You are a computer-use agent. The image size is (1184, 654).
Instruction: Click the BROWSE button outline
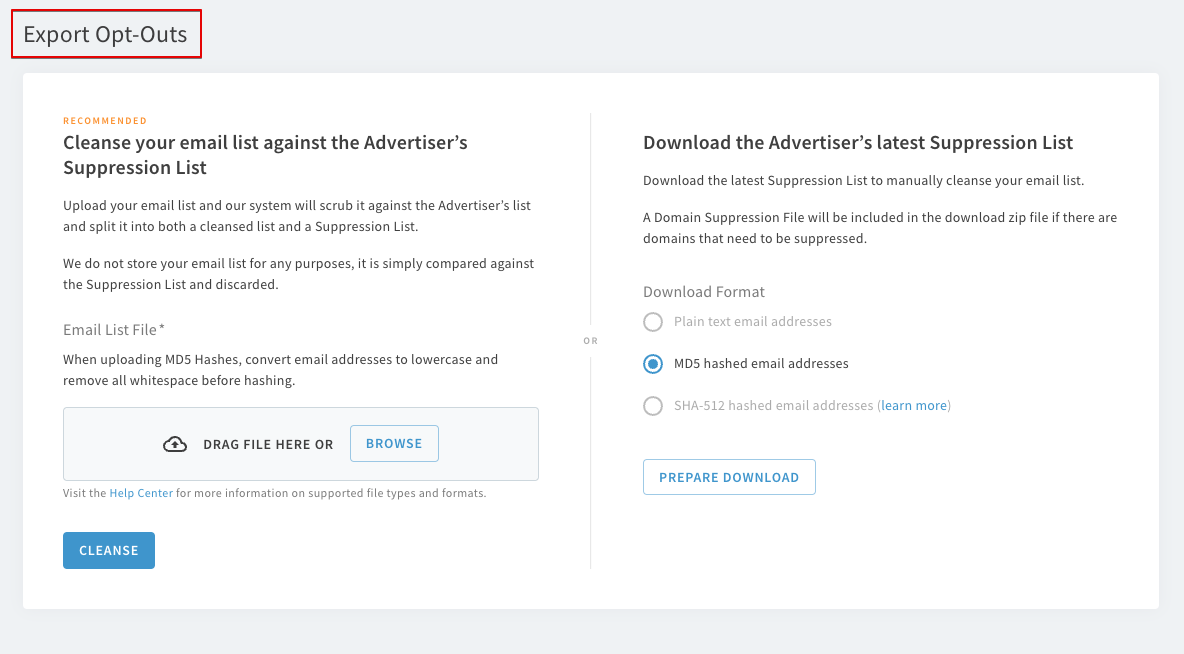point(394,443)
